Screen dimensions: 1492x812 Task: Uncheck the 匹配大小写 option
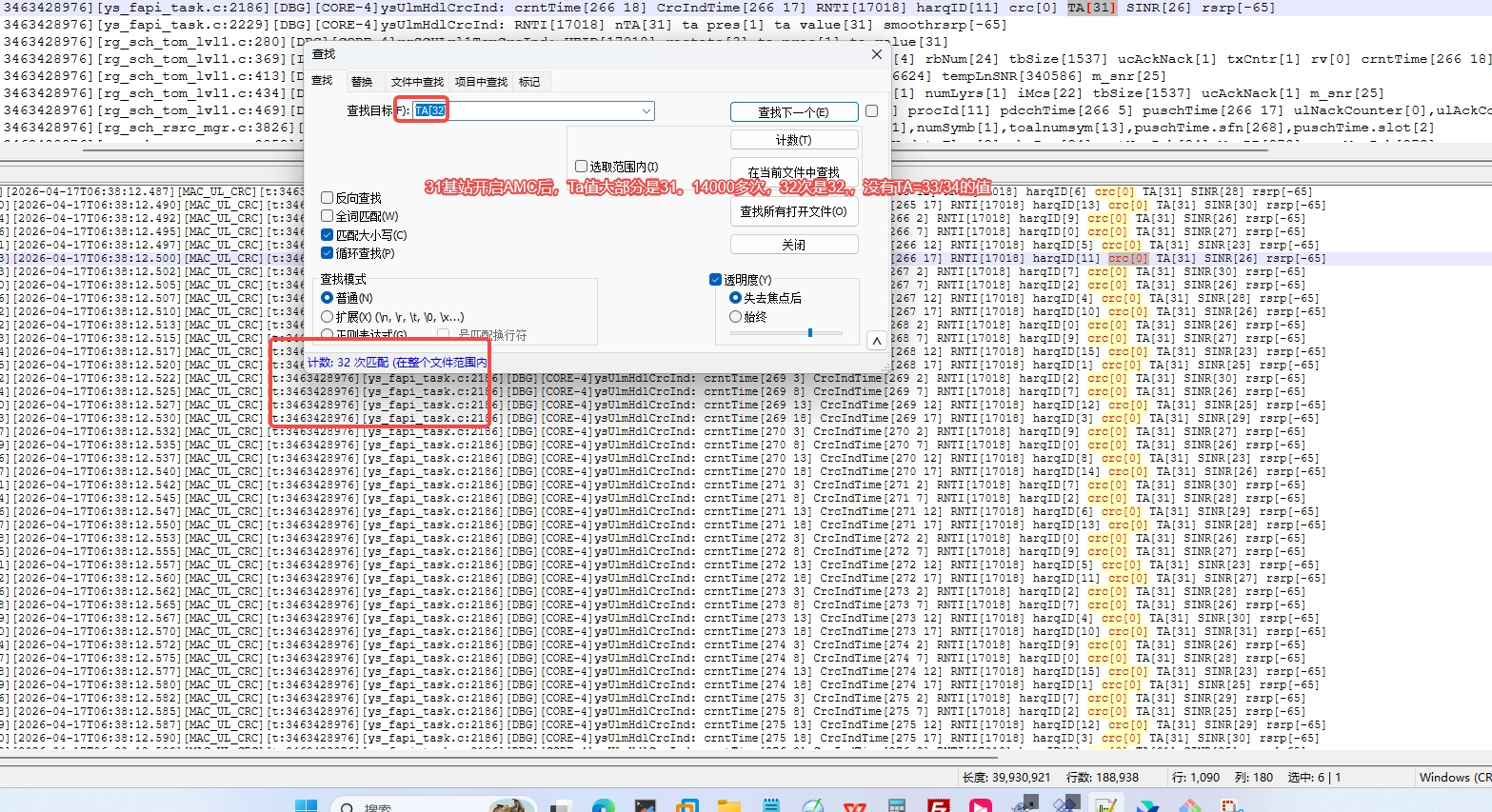pos(328,235)
